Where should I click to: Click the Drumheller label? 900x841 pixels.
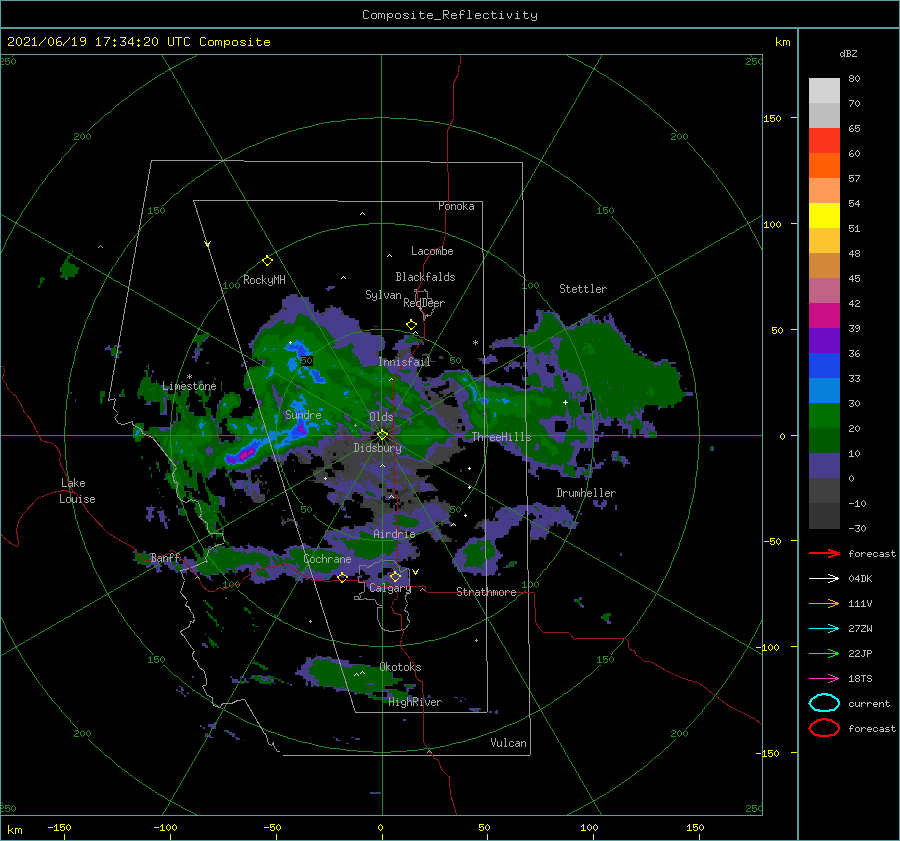pyautogui.click(x=586, y=493)
